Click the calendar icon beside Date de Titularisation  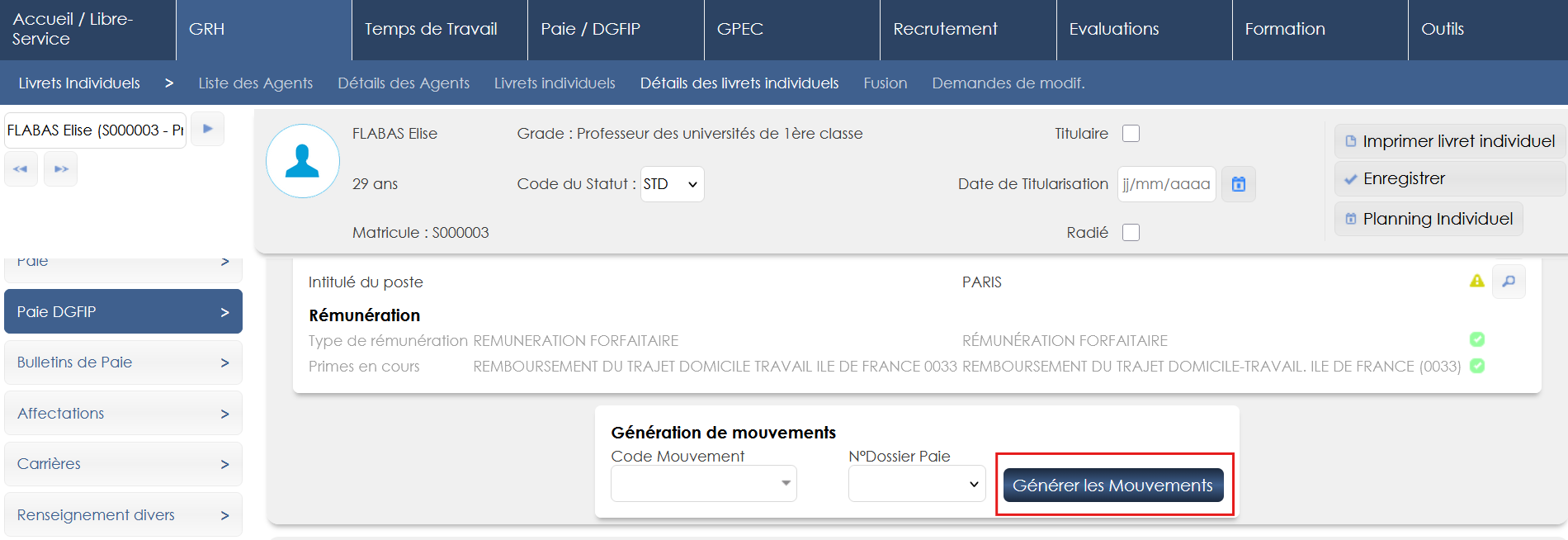click(x=1238, y=184)
